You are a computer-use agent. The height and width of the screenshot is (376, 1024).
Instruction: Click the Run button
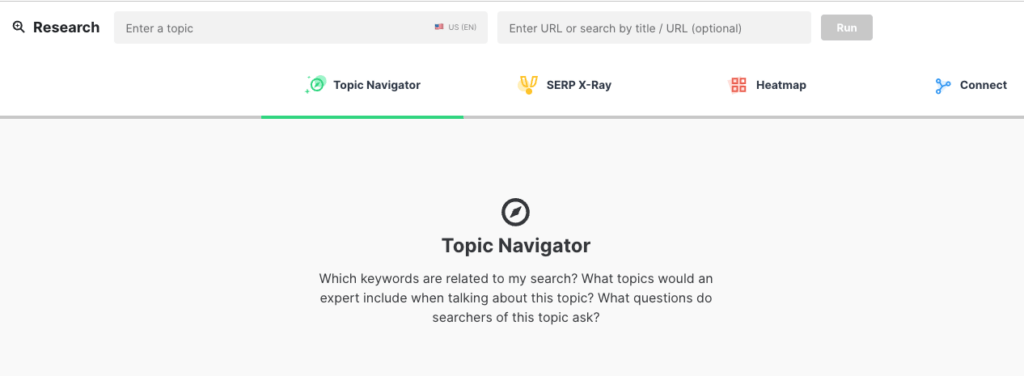[846, 28]
